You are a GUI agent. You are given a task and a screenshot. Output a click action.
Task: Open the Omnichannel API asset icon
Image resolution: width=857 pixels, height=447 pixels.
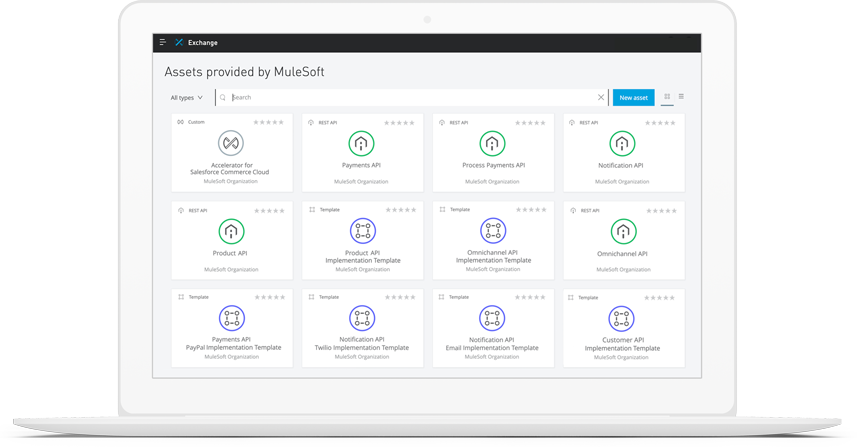[x=623, y=232]
